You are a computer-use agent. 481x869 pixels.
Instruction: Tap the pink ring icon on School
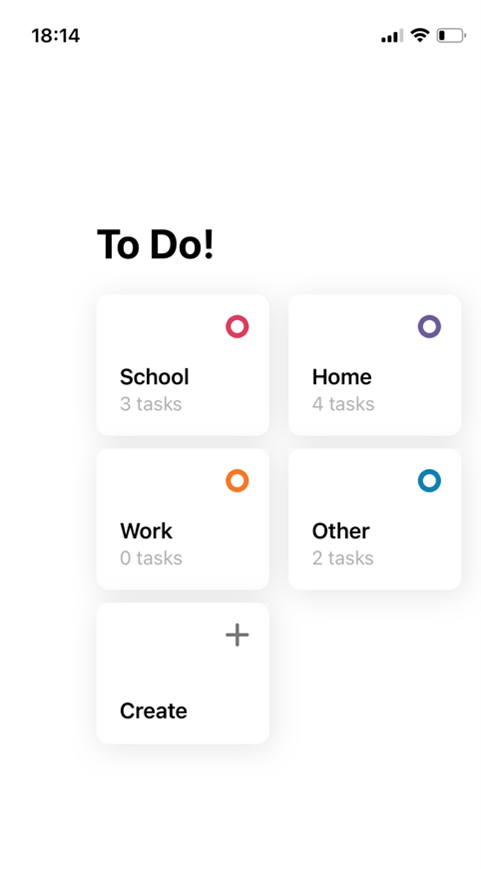pyautogui.click(x=237, y=326)
